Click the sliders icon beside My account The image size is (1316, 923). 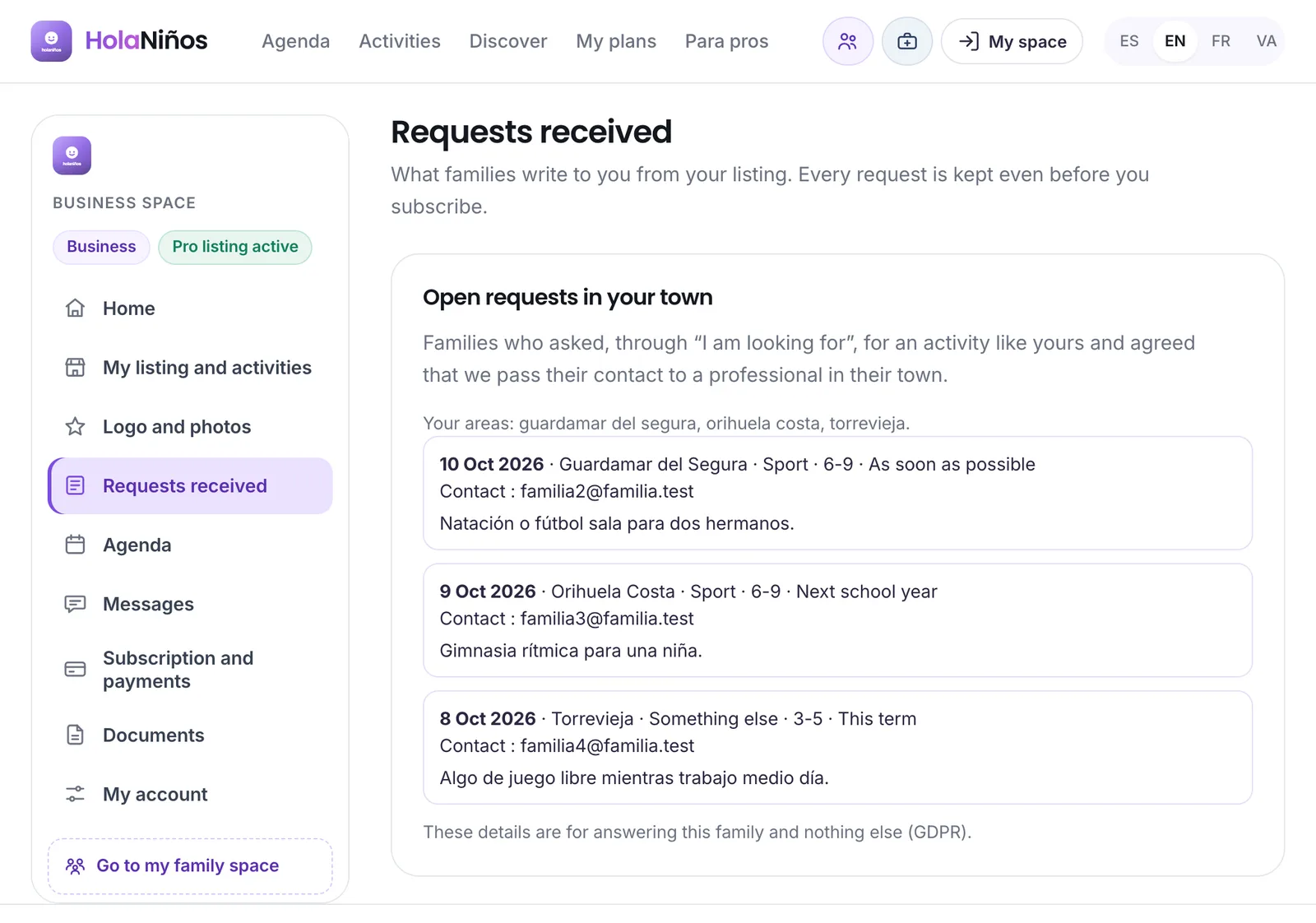75,795
